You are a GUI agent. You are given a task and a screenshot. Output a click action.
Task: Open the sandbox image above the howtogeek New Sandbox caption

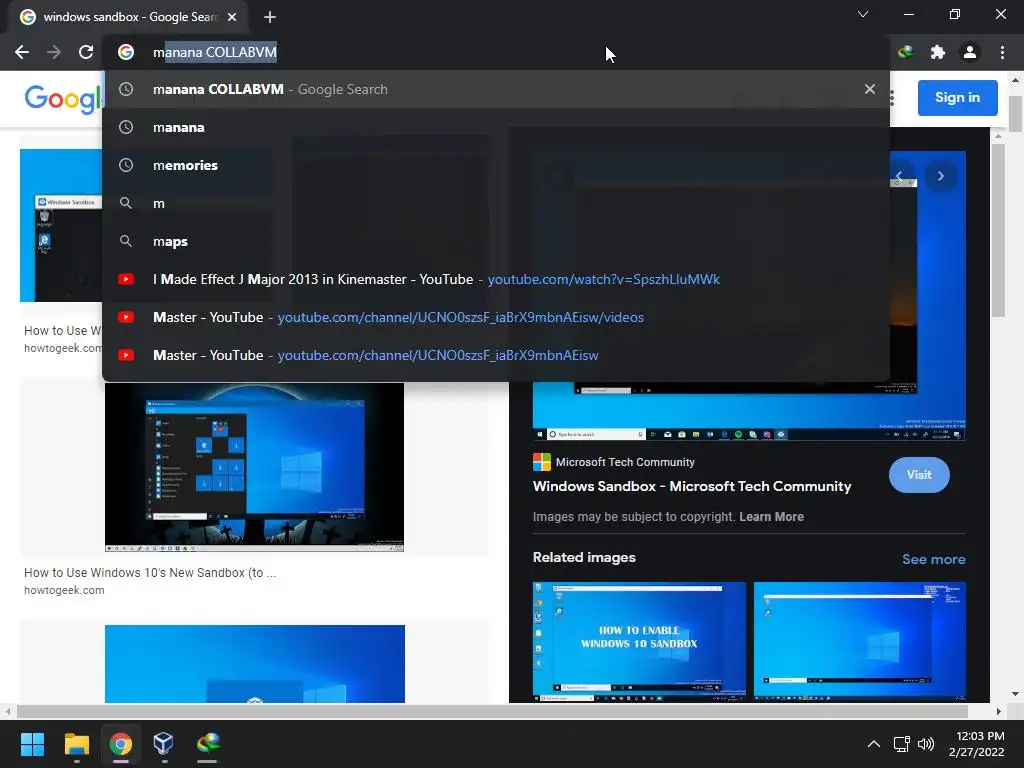[254, 467]
